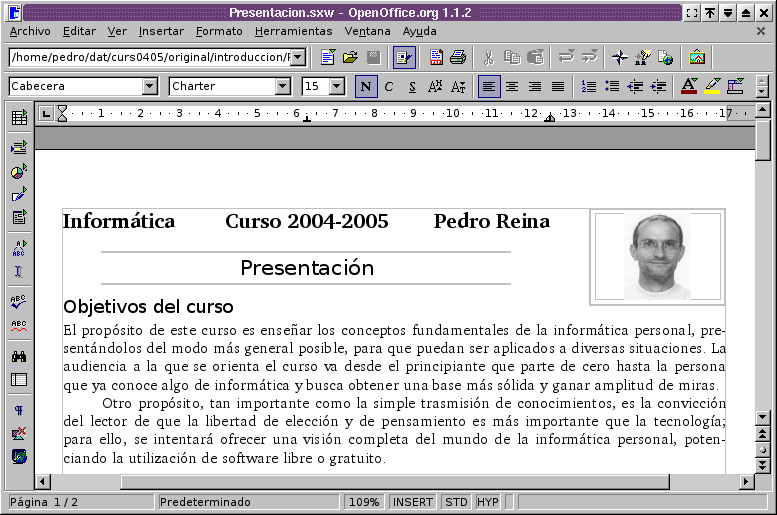Open the Herramientas menu
This screenshot has width=777, height=515.
[293, 31]
